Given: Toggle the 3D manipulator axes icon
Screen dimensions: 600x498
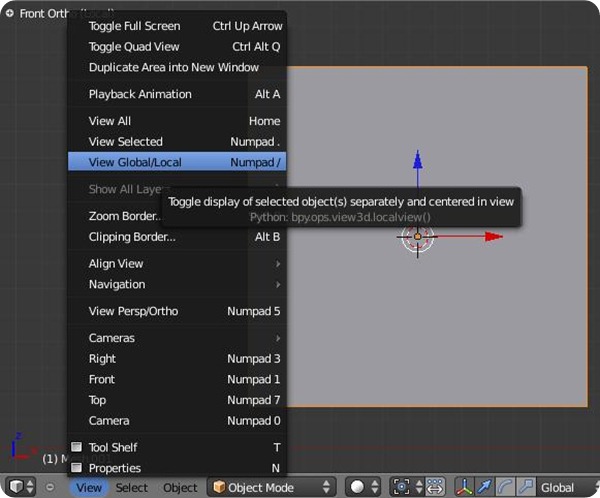Looking at the screenshot, I should click(464, 487).
